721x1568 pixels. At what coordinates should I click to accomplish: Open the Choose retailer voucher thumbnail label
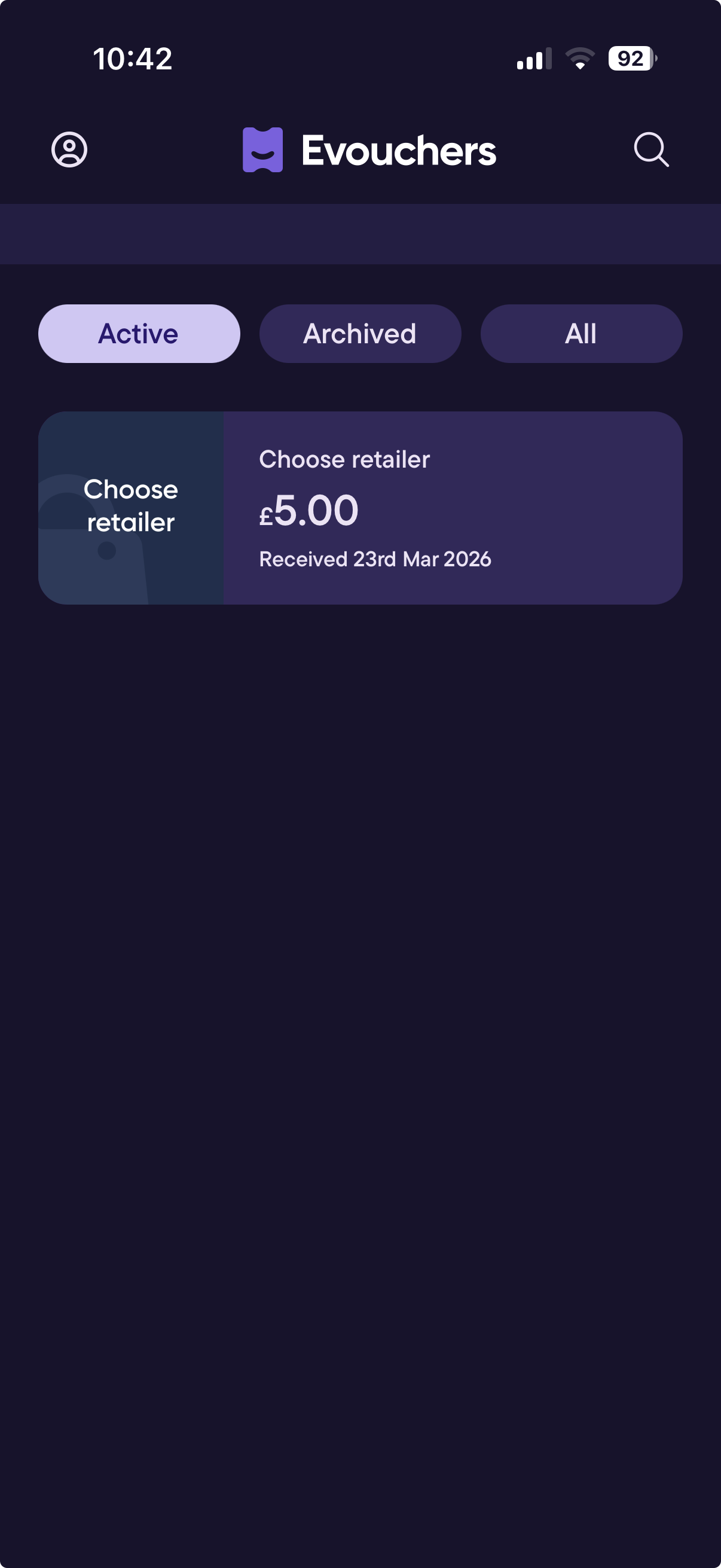coord(131,506)
